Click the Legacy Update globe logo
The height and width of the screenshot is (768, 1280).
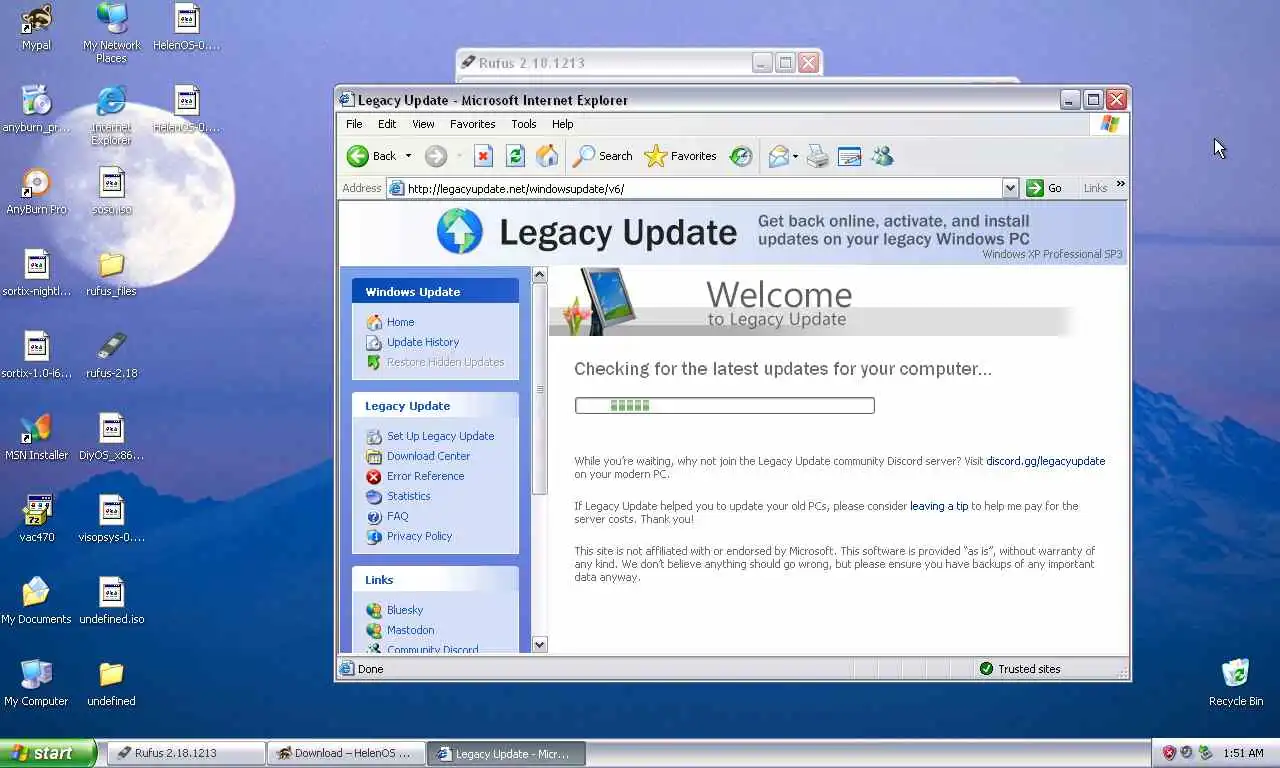(460, 232)
